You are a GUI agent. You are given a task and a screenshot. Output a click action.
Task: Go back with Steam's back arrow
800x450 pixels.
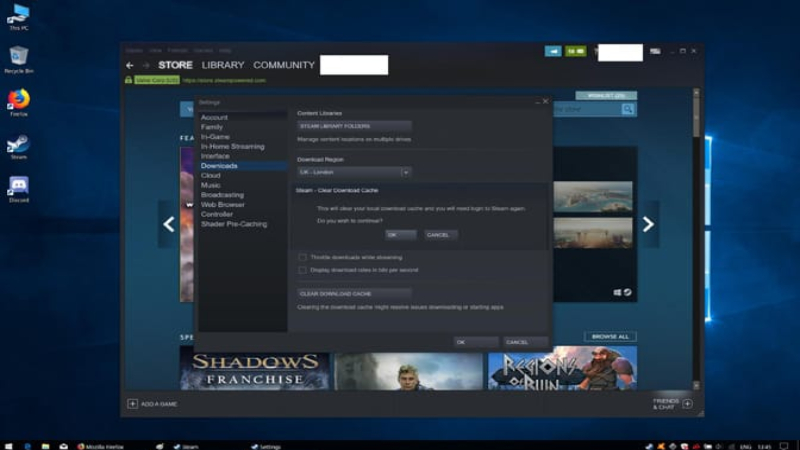130,65
